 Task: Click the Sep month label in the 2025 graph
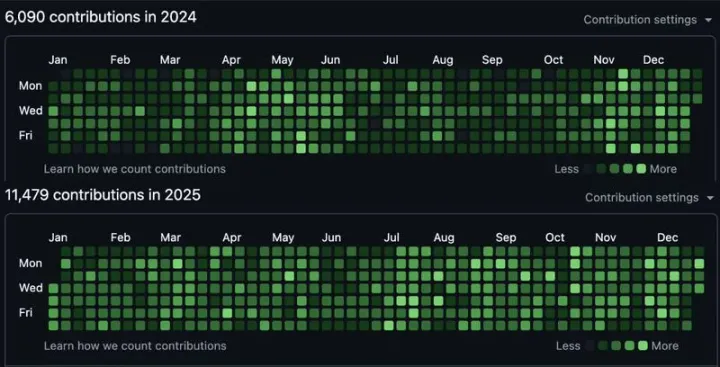tap(506, 238)
